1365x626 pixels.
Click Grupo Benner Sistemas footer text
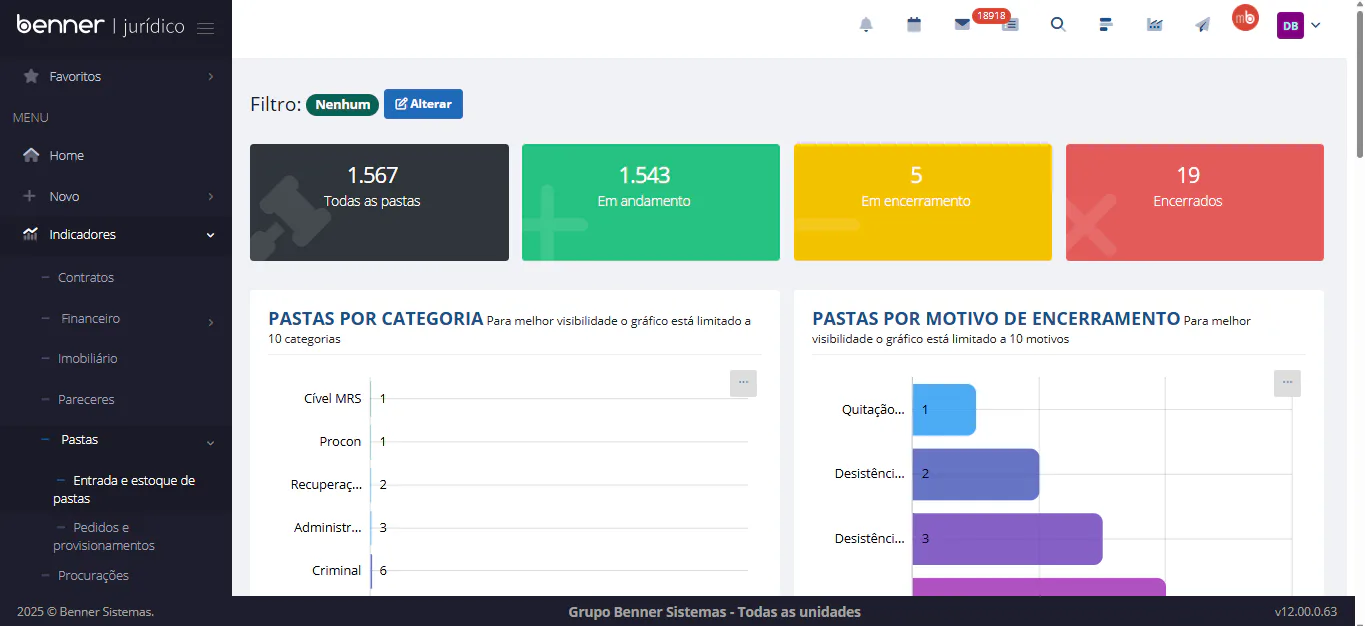coord(714,611)
